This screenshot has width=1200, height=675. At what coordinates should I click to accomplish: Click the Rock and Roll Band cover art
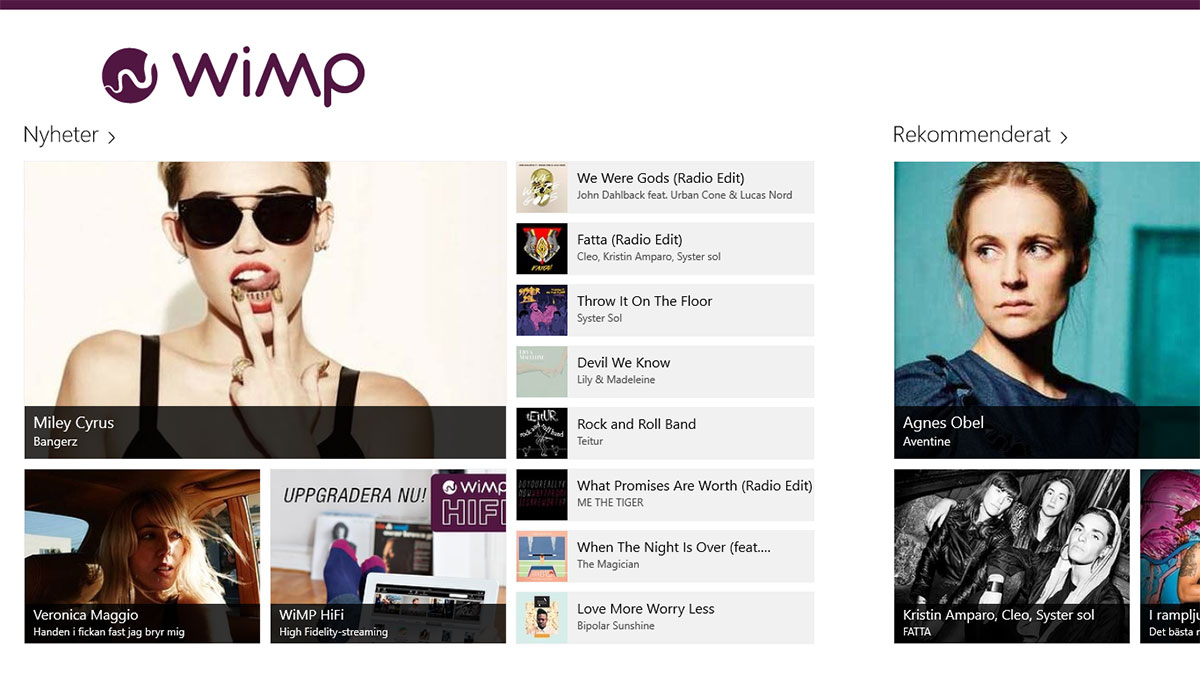tap(542, 432)
